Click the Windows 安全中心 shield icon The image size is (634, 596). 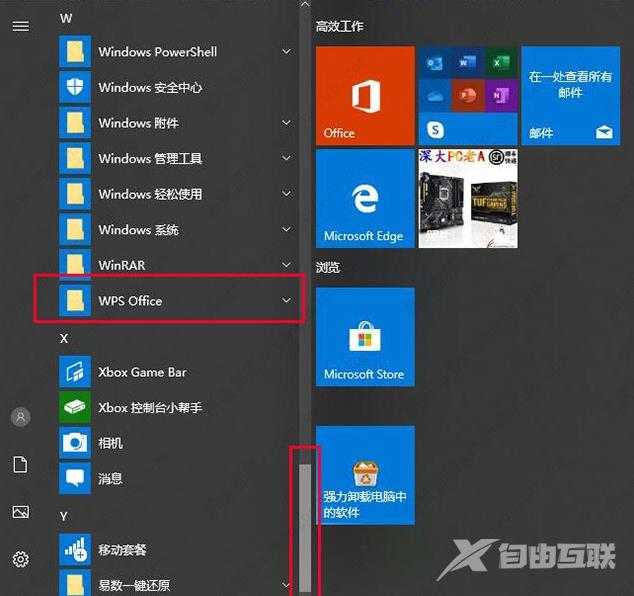[75, 87]
